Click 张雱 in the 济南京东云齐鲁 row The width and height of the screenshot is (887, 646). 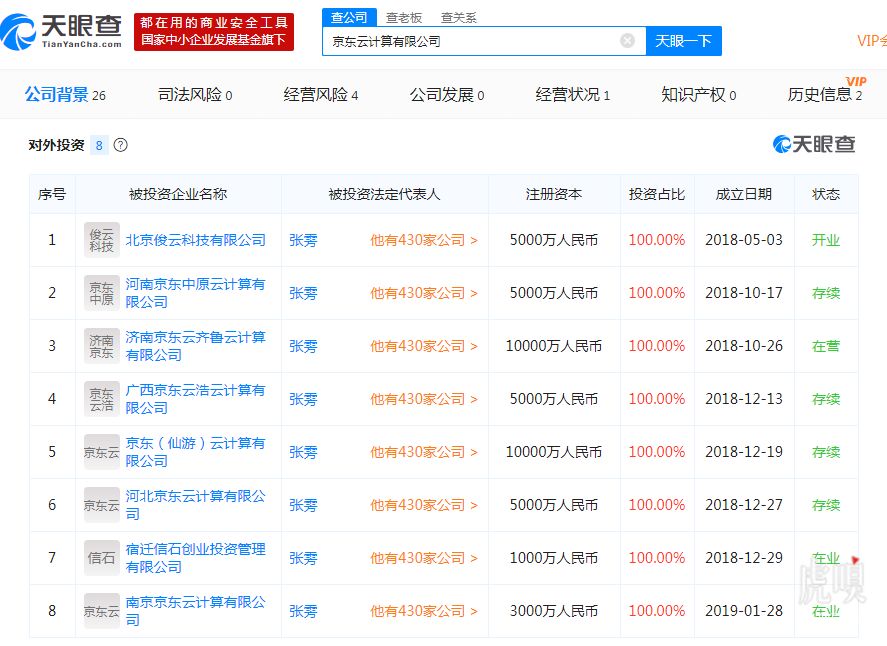click(303, 346)
